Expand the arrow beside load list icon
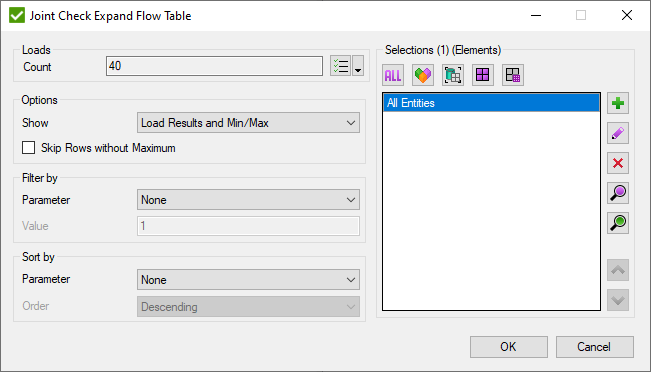Viewport: 651px width, 372px height. point(358,66)
